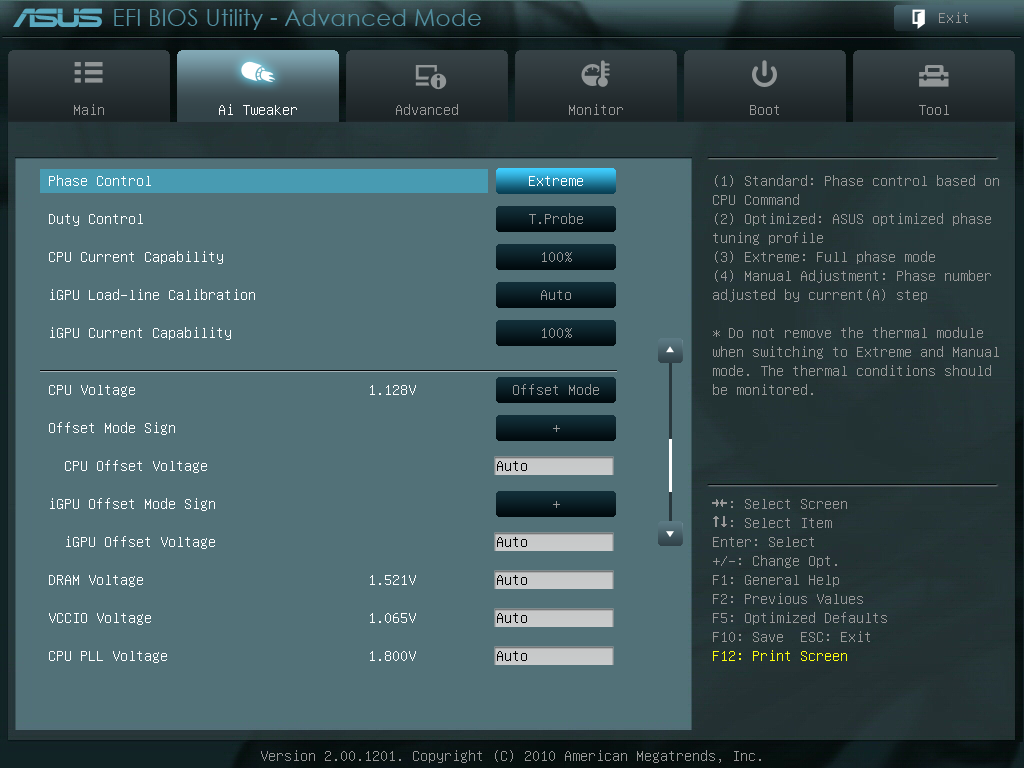
Task: Open CPU Voltage Offset Mode dropdown
Action: (556, 390)
